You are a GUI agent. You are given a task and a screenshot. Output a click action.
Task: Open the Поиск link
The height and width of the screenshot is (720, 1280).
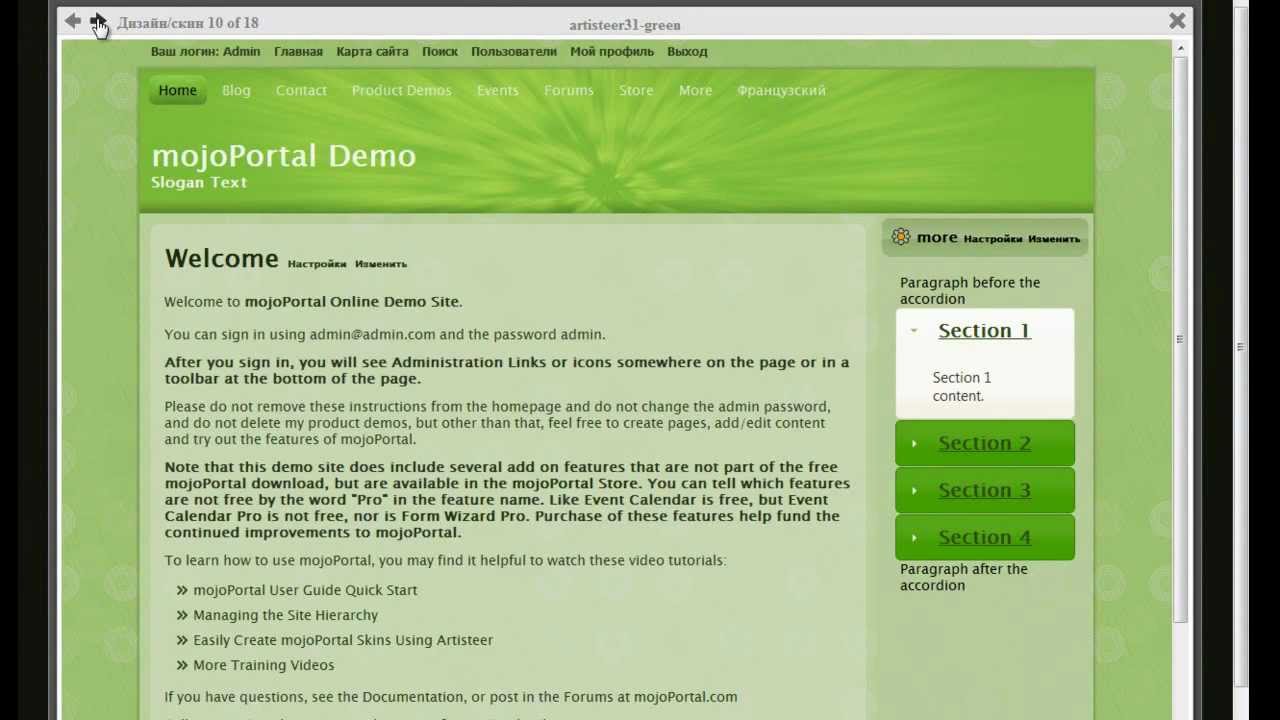440,51
